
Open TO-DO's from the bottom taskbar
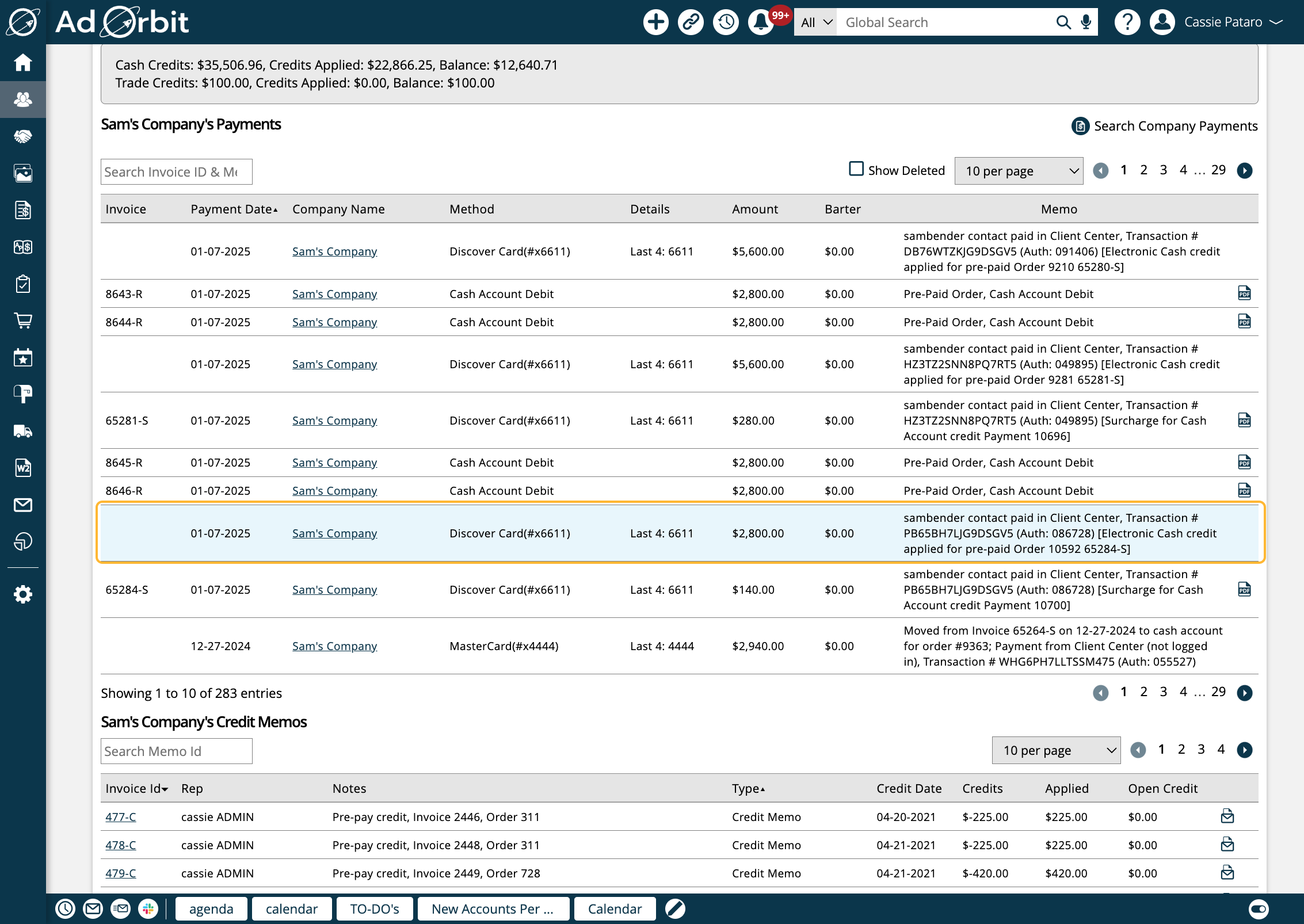click(x=374, y=908)
